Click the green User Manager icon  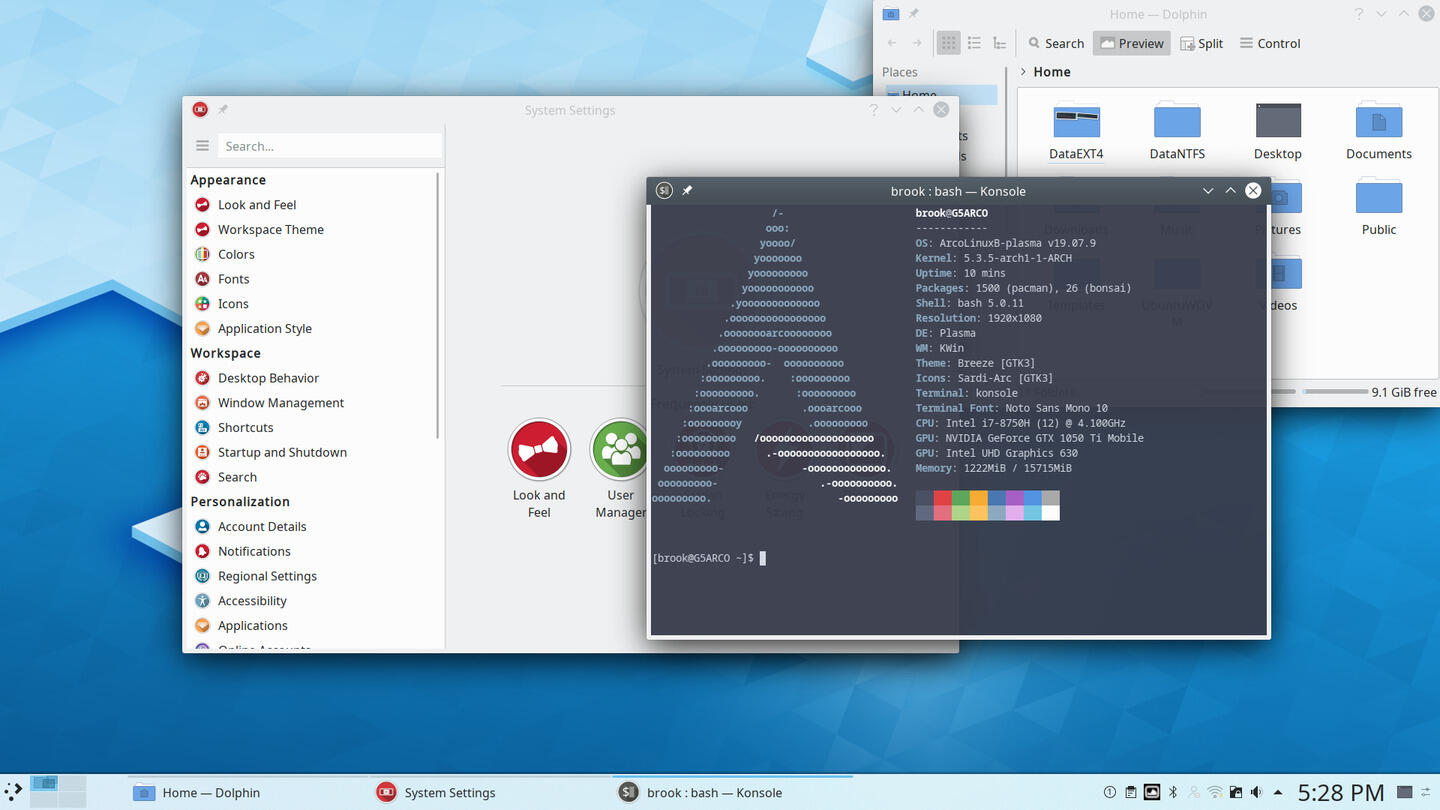click(620, 450)
